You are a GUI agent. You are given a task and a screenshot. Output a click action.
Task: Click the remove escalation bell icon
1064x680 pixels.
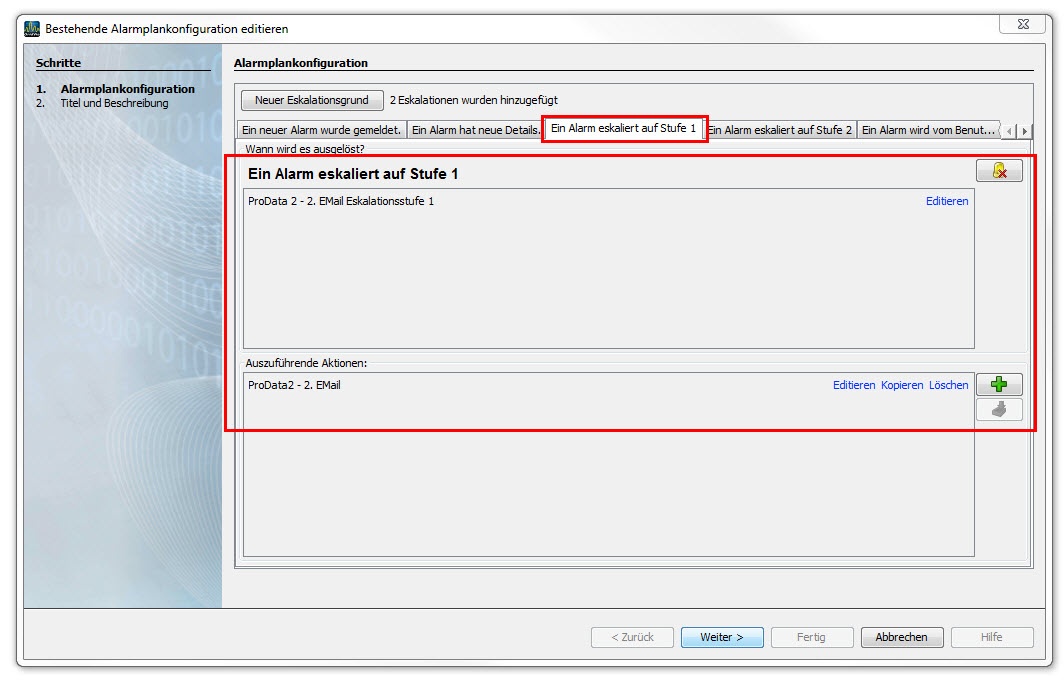(999, 171)
